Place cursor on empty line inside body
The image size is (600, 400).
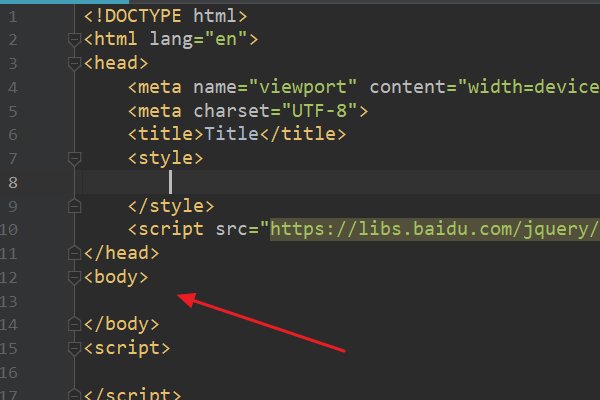(x=200, y=301)
